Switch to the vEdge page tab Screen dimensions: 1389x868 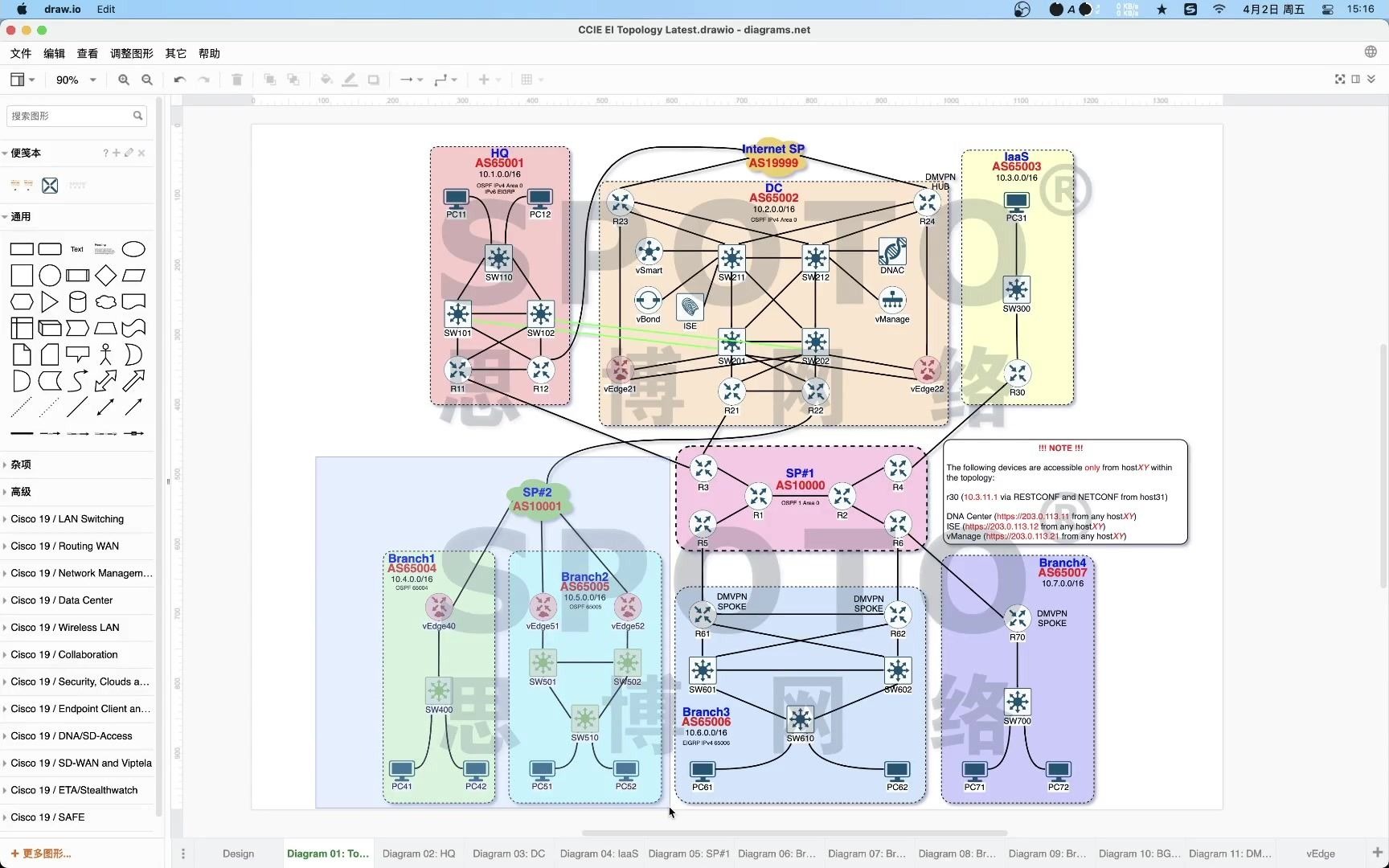pos(1321,854)
